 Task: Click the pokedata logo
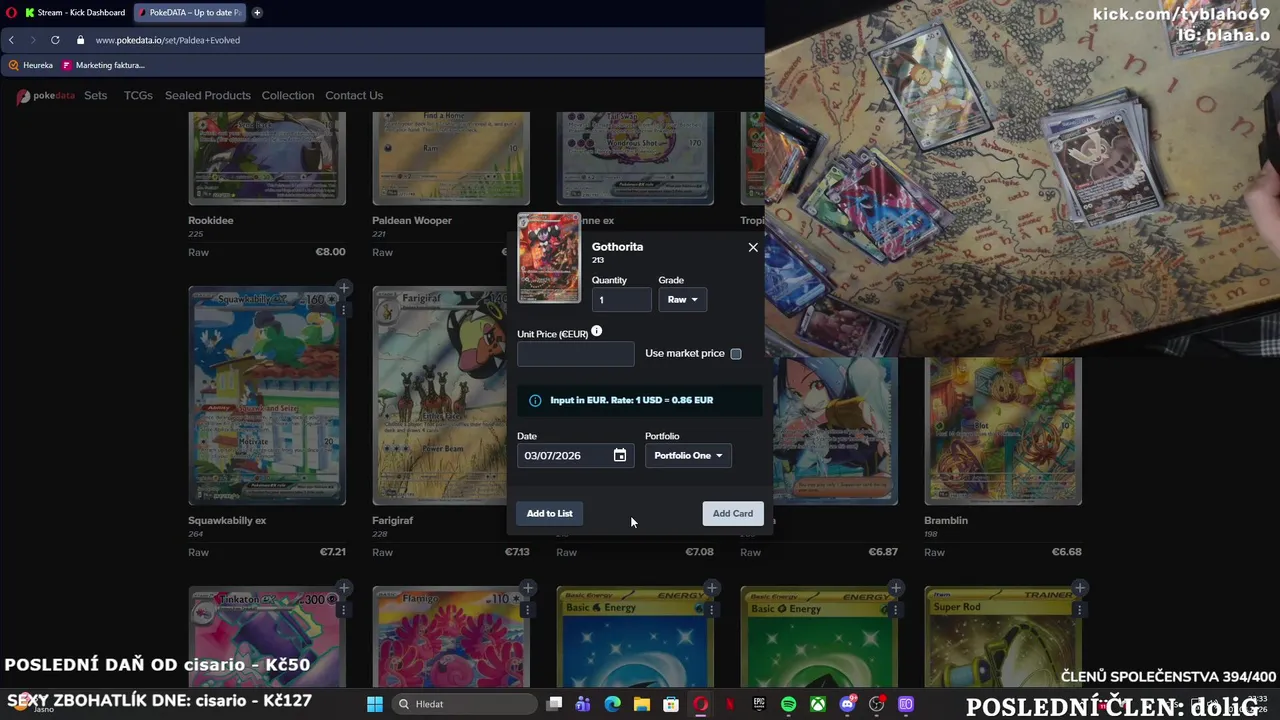point(46,96)
